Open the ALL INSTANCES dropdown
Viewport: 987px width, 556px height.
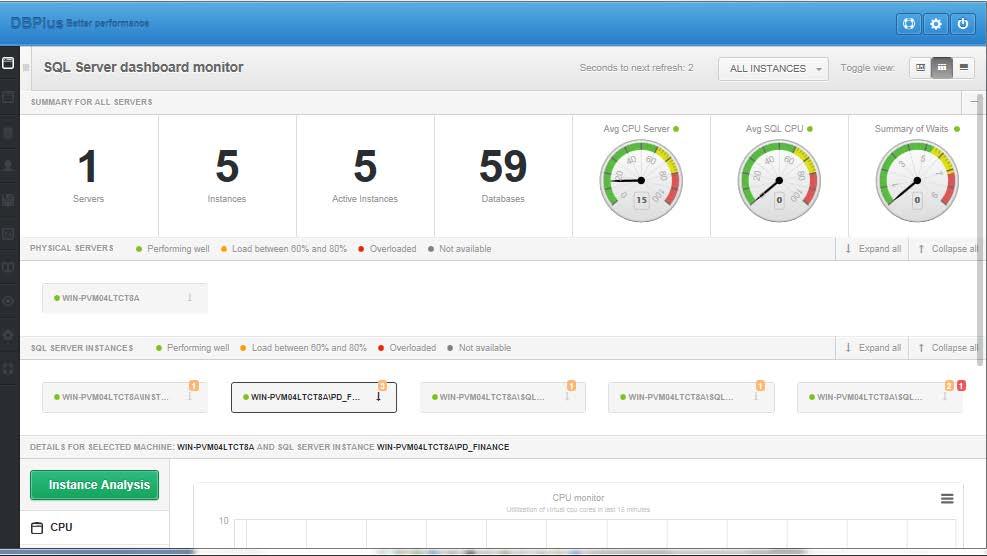pyautogui.click(x=773, y=69)
